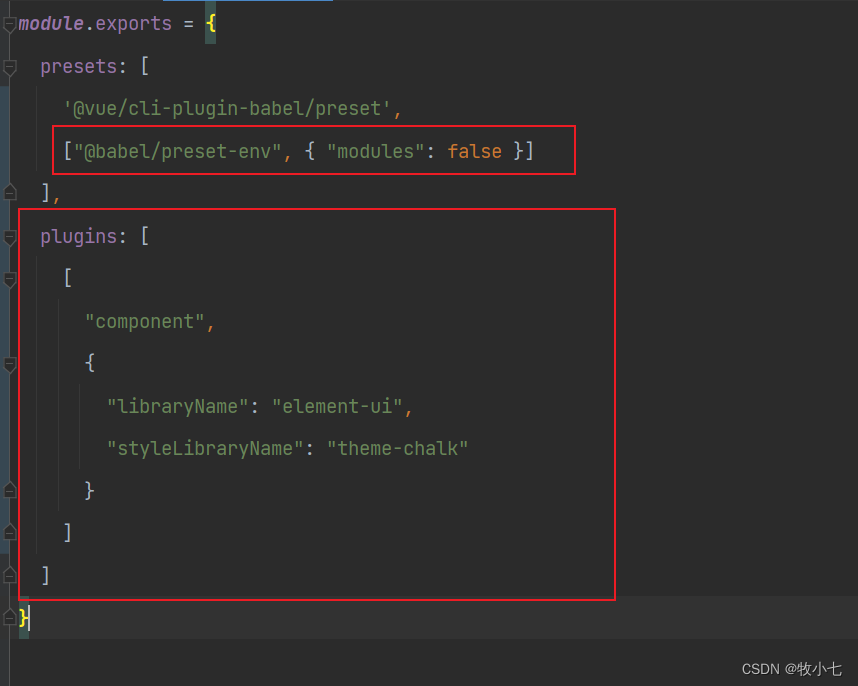Click the "element-ui" value
858x686 pixels.
tap(337, 406)
